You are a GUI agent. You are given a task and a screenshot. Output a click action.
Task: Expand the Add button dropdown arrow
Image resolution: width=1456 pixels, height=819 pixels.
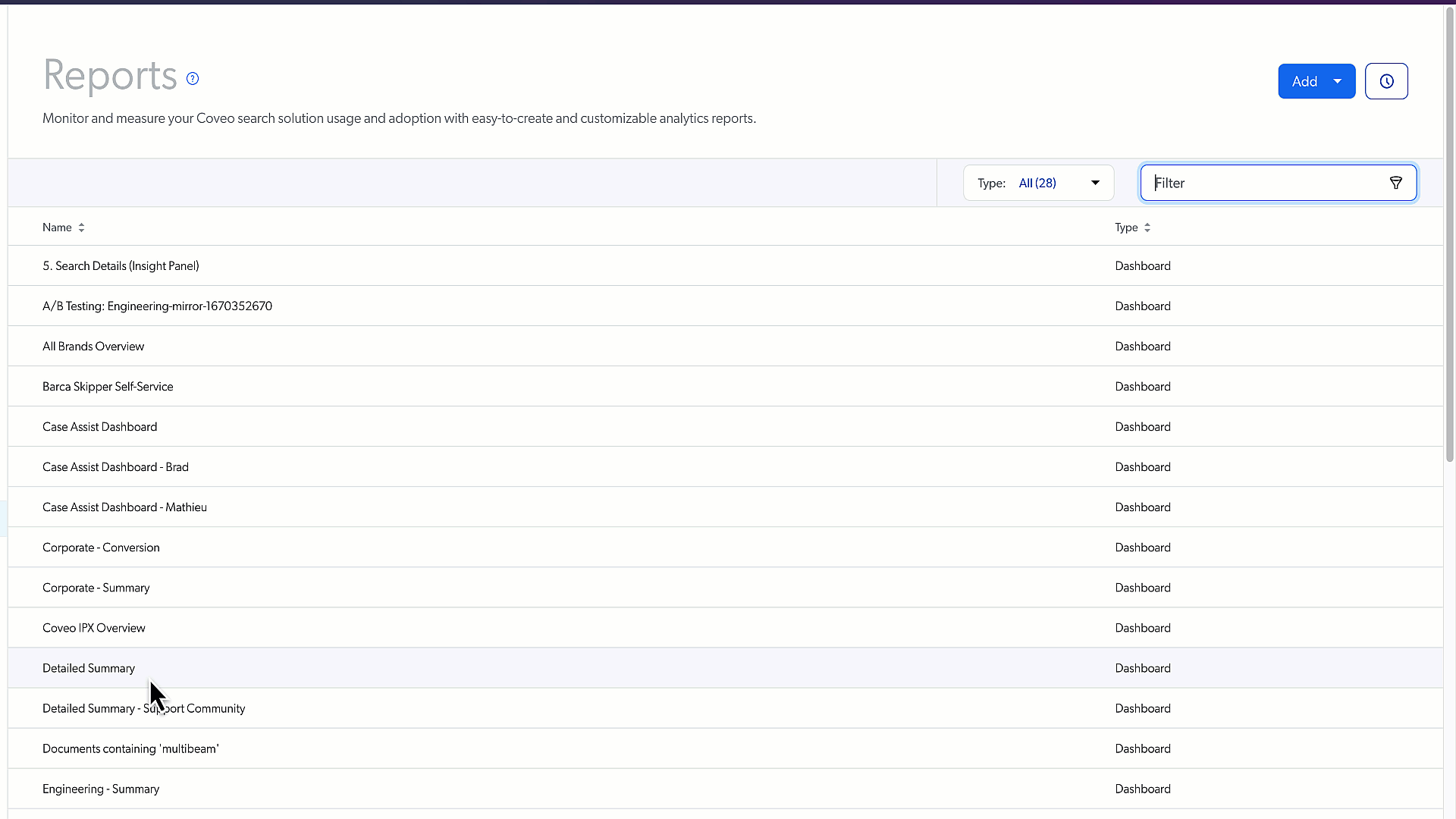1338,81
